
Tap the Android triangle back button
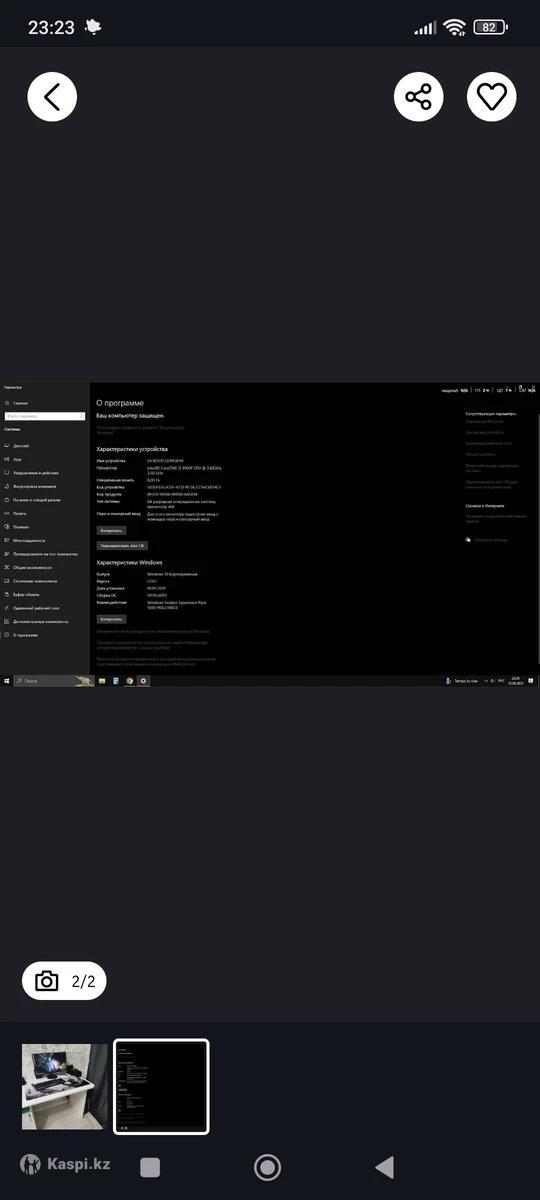(x=384, y=1167)
